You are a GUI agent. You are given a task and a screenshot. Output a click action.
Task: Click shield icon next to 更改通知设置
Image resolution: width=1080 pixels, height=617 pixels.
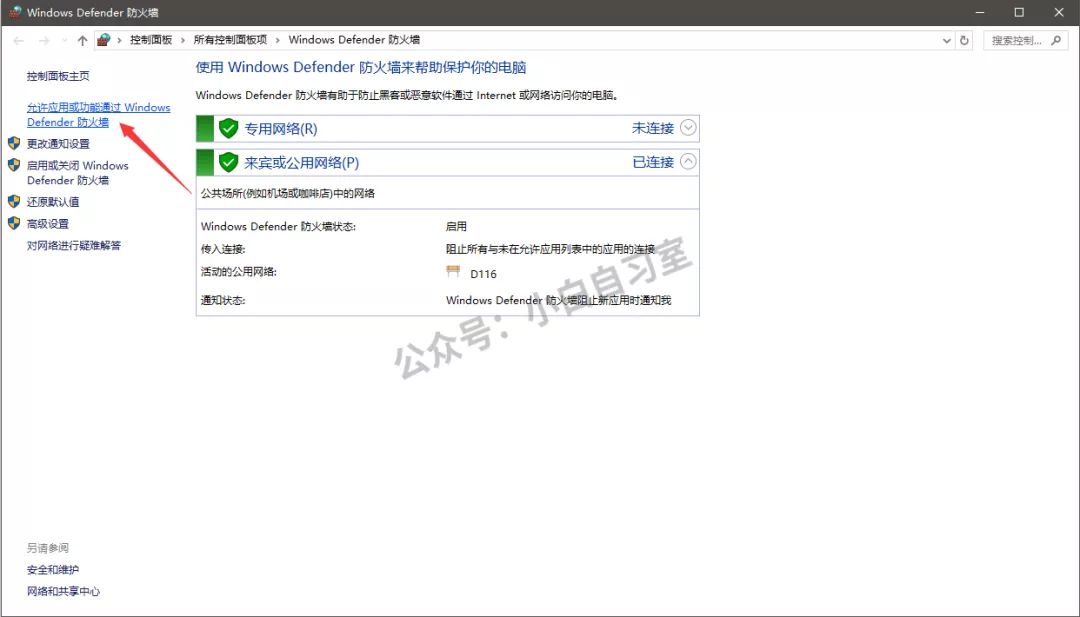click(x=14, y=143)
